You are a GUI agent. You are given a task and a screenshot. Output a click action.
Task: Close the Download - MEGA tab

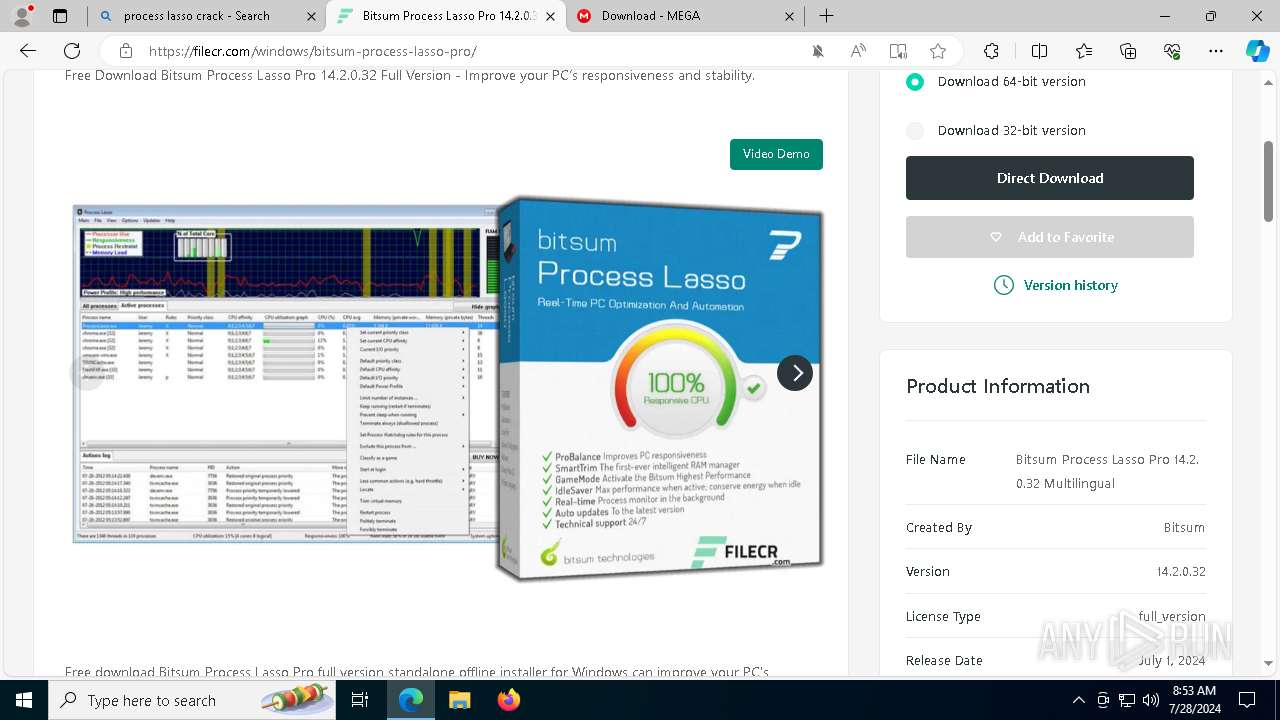point(789,16)
